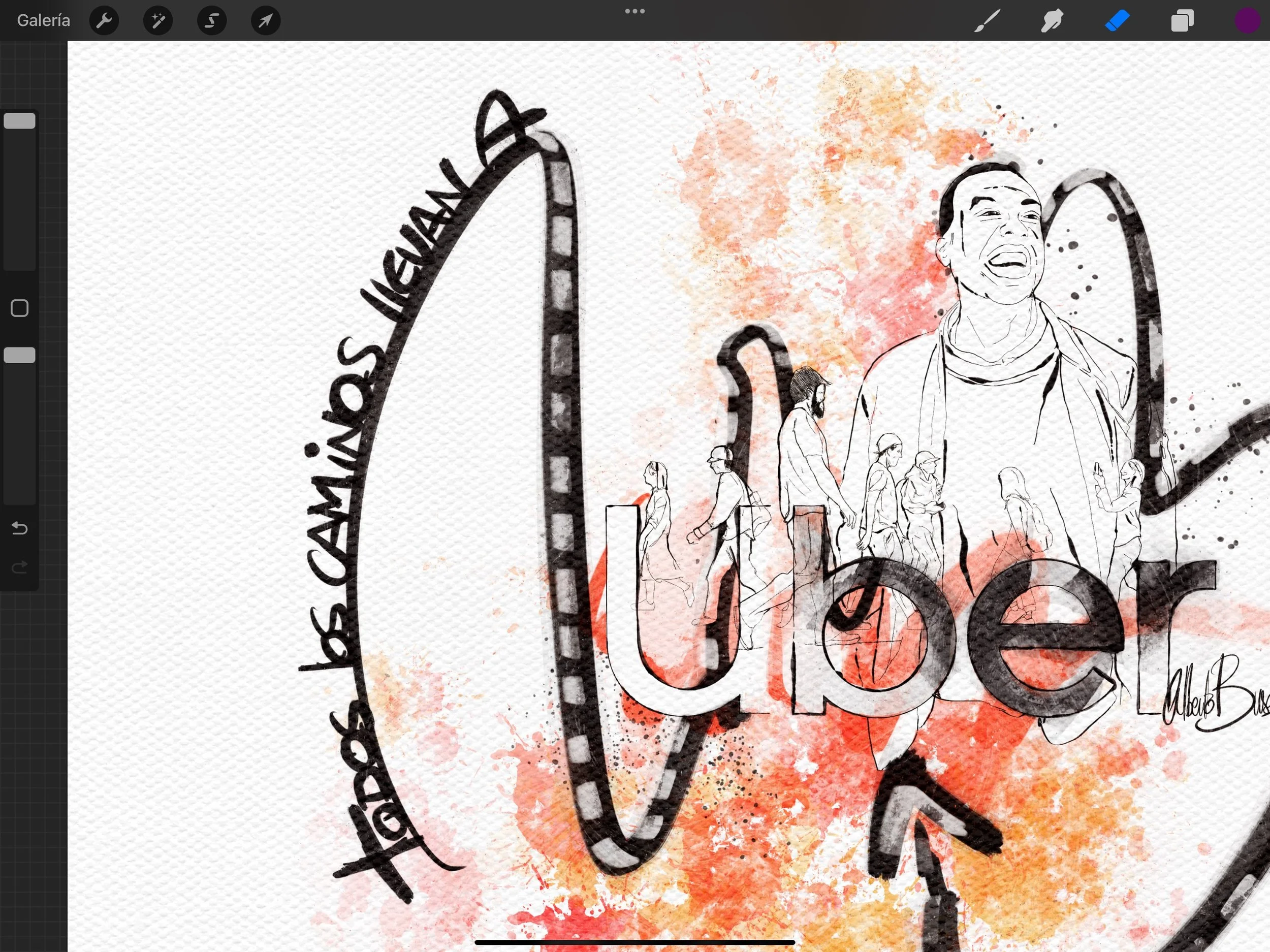Open the Actions wrench menu

tap(104, 21)
